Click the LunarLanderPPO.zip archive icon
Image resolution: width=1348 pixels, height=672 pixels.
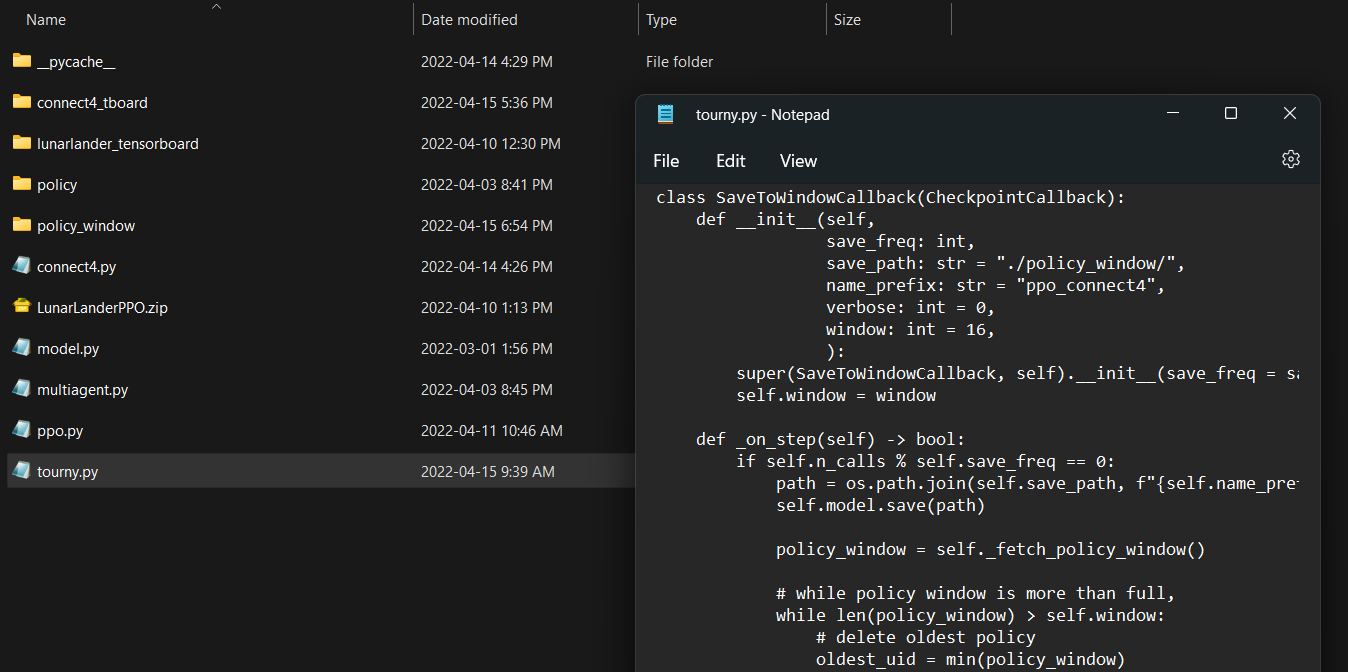pos(22,307)
